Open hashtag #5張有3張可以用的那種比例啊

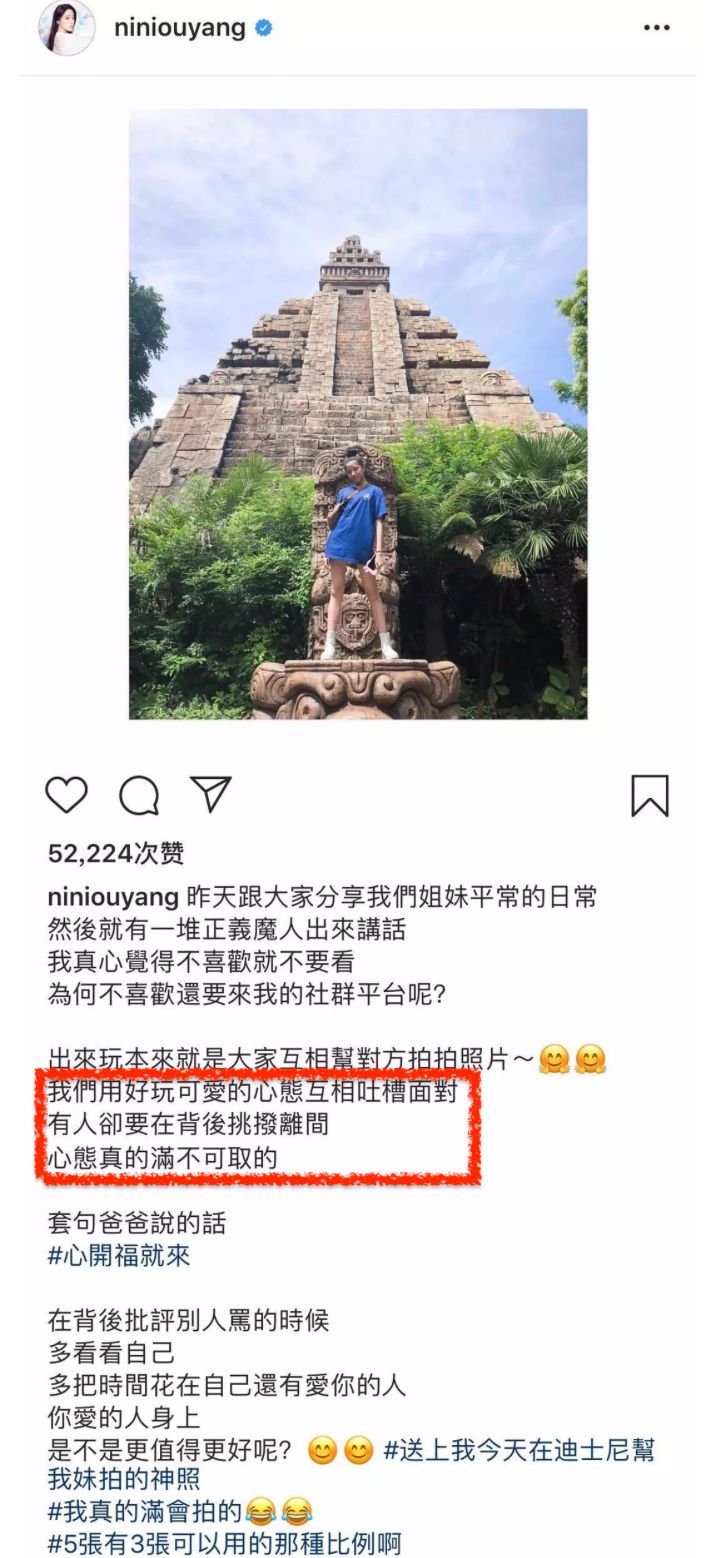(224, 1543)
